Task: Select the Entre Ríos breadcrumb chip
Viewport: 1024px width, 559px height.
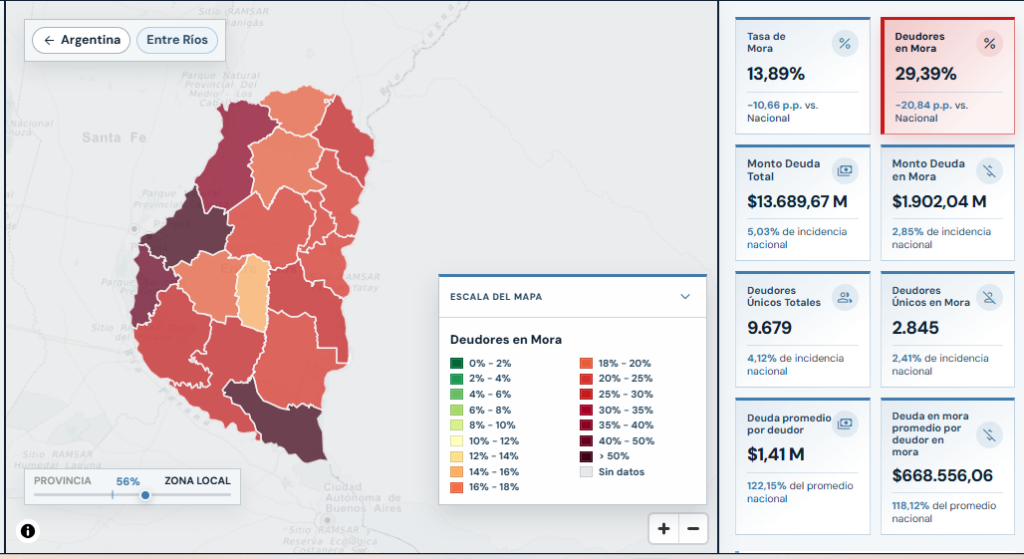Action: tap(177, 40)
